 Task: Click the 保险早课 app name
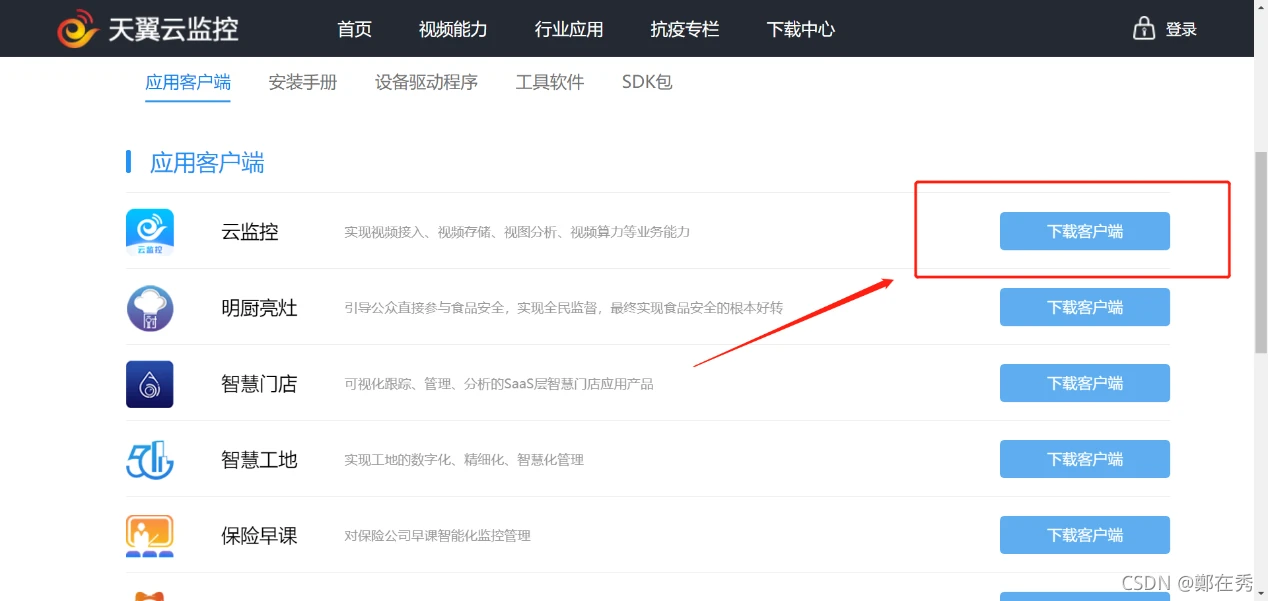259,536
